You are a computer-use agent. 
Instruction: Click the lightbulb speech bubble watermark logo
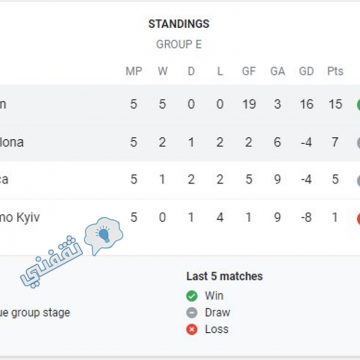pyautogui.click(x=103, y=235)
